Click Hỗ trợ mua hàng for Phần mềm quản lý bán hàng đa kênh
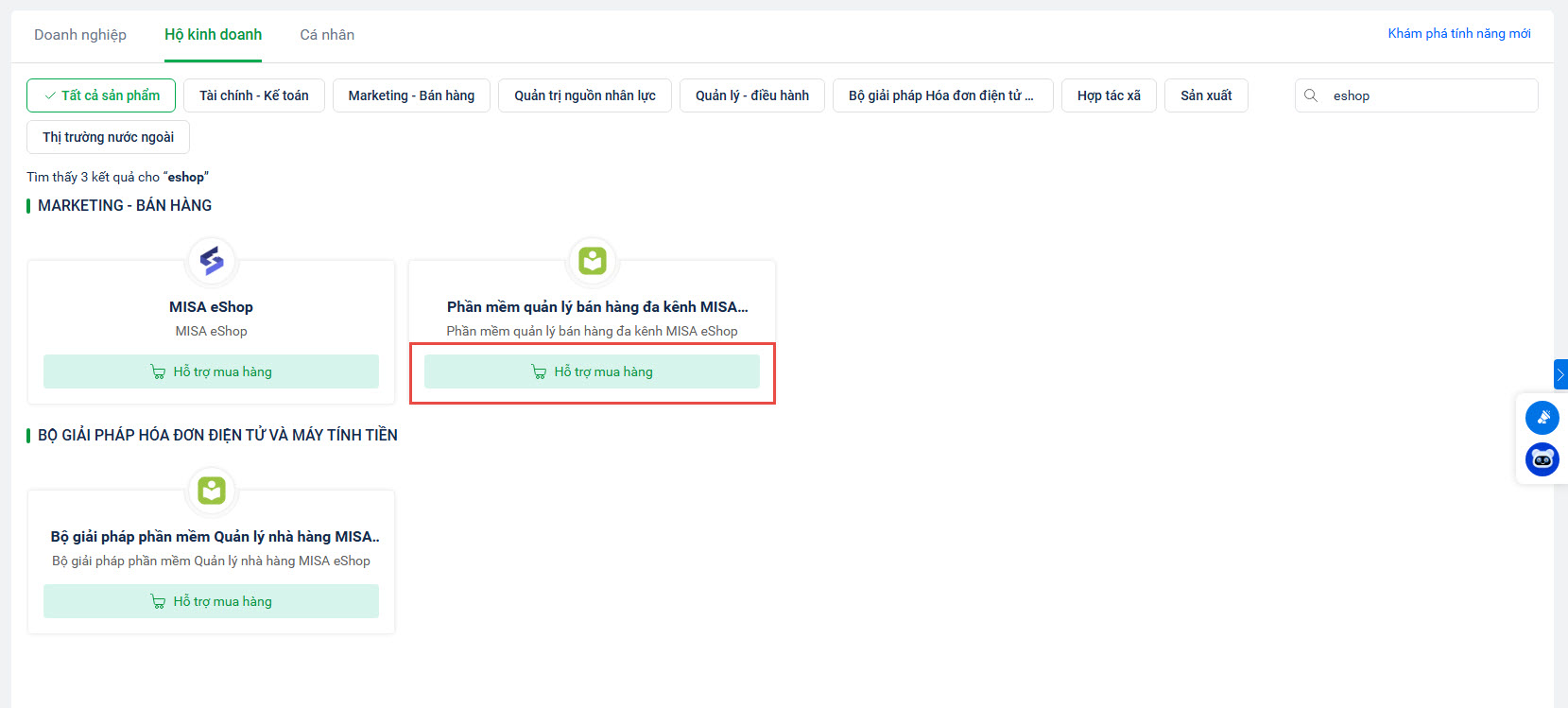The height and width of the screenshot is (708, 1568). (x=592, y=371)
